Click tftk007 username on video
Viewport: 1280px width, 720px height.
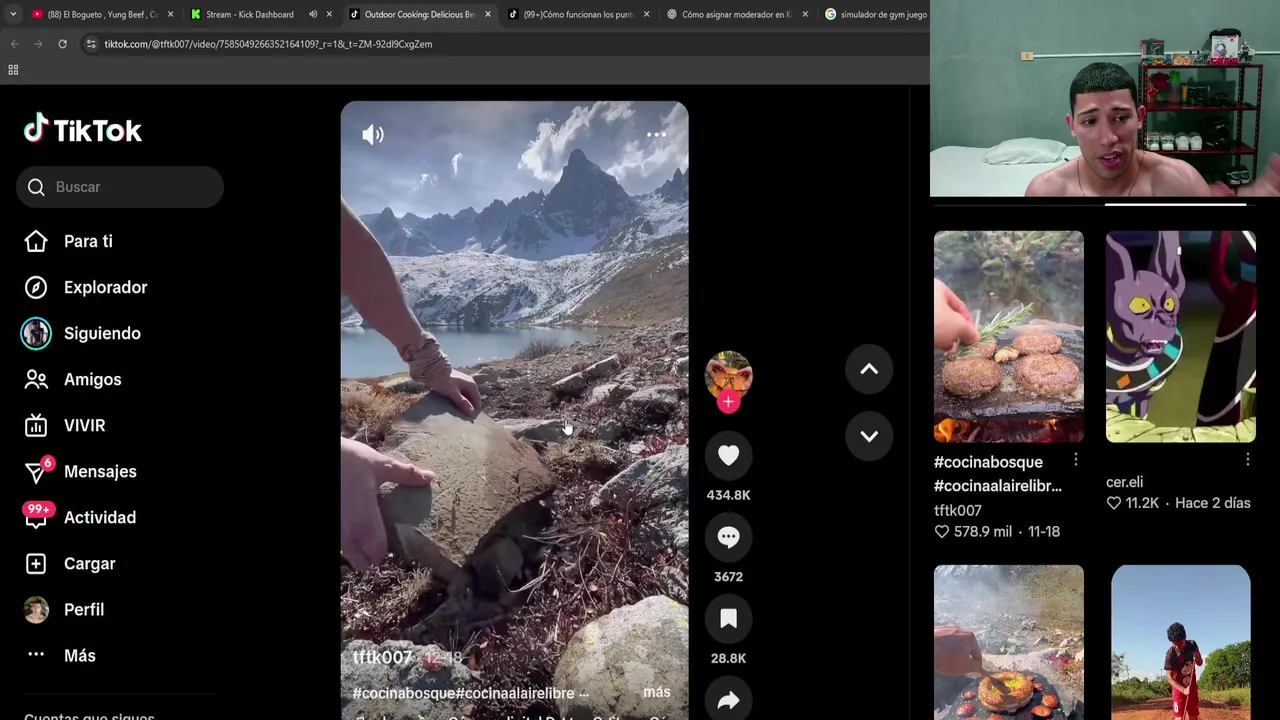[x=383, y=657]
